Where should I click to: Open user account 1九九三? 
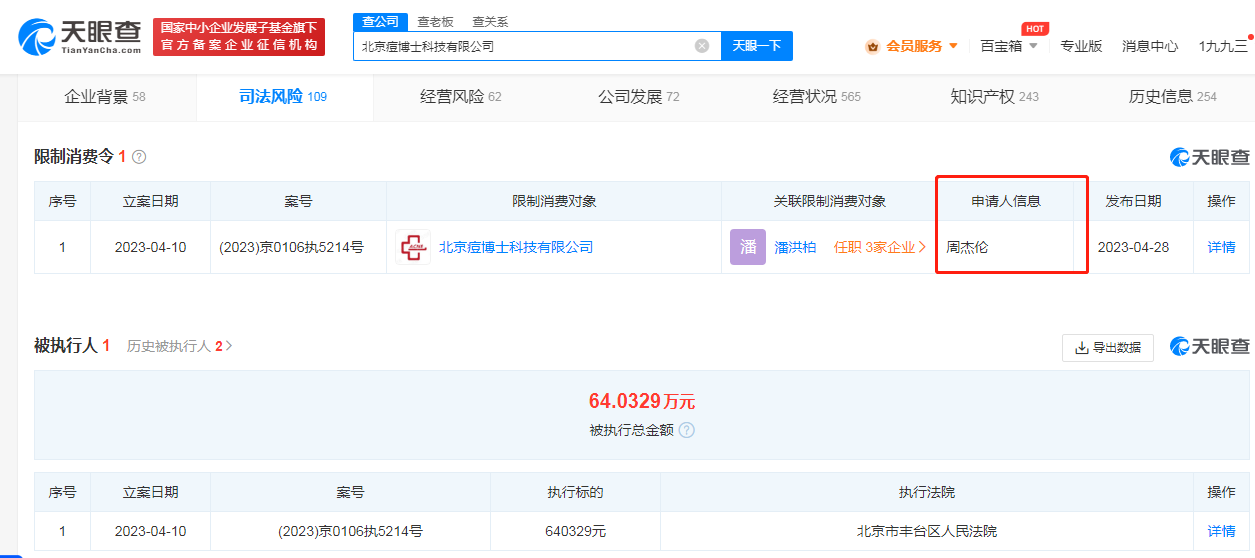tap(1223, 46)
